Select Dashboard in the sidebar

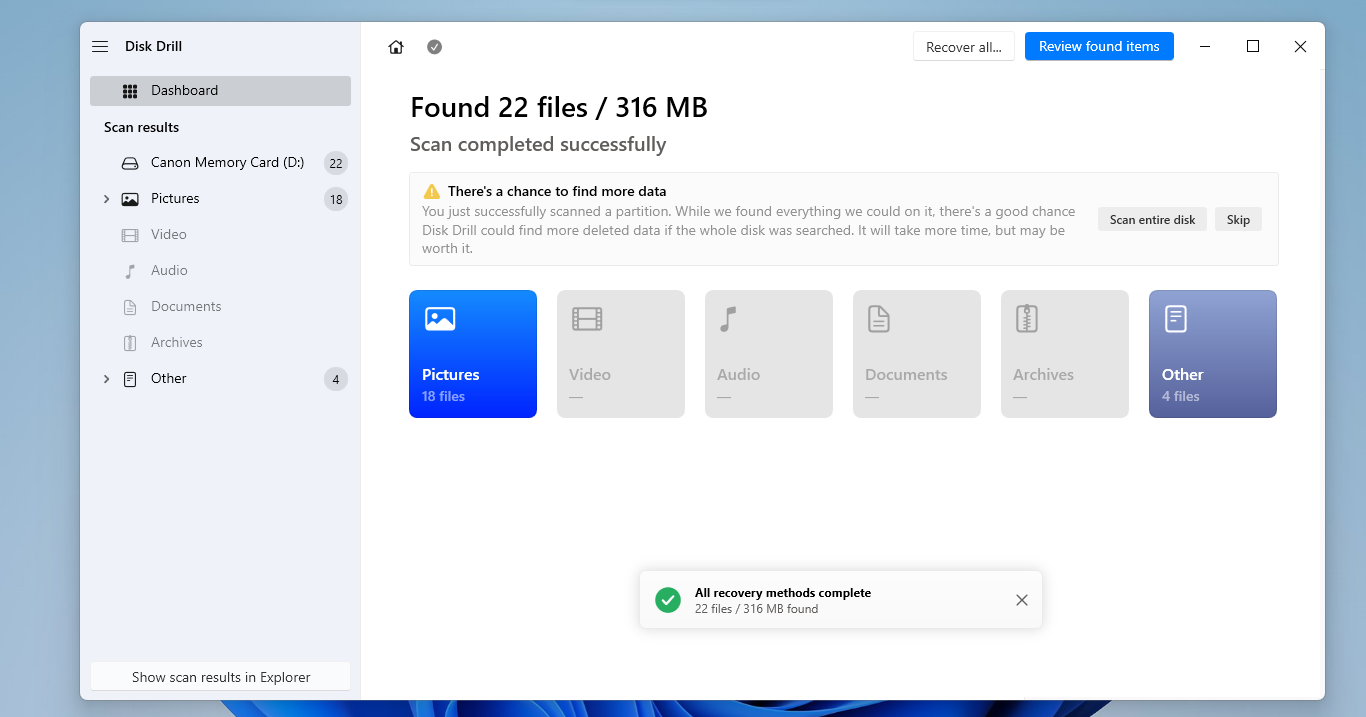(220, 91)
